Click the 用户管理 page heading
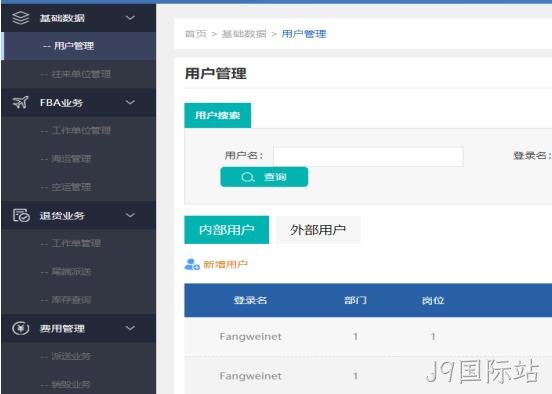 (x=215, y=74)
